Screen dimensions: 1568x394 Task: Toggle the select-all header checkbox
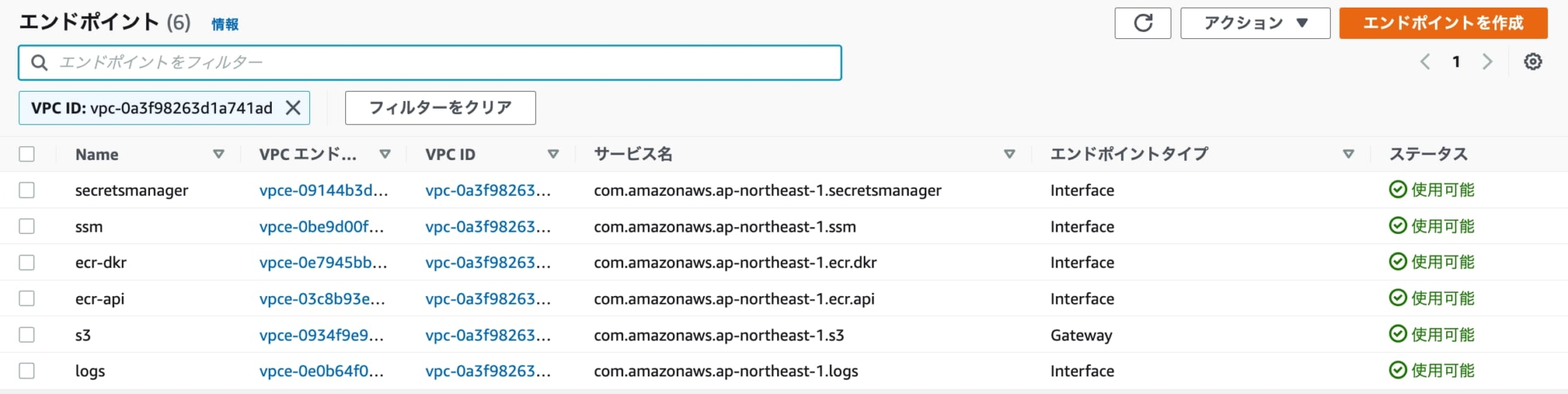pyautogui.click(x=27, y=154)
